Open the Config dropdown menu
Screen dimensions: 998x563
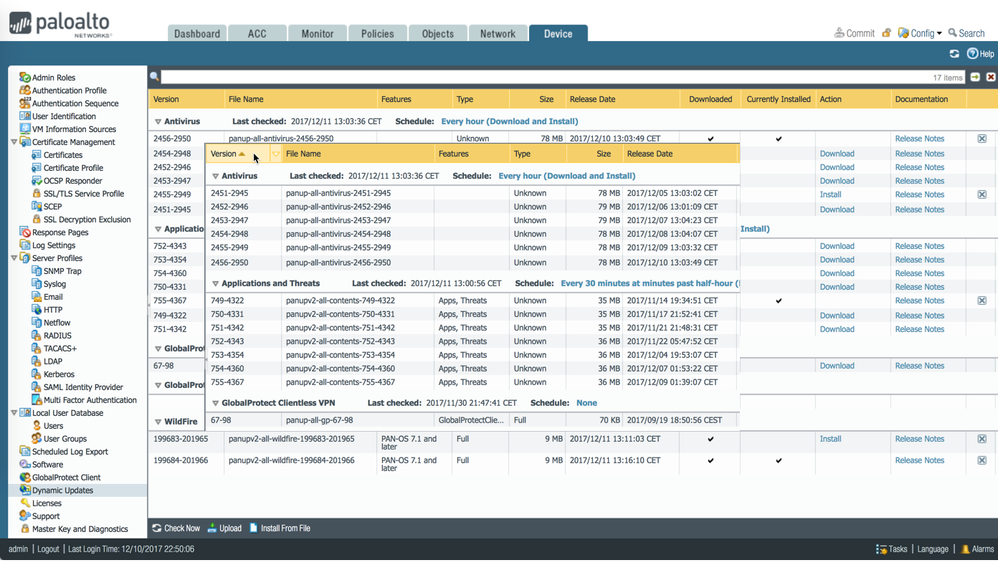pos(904,33)
